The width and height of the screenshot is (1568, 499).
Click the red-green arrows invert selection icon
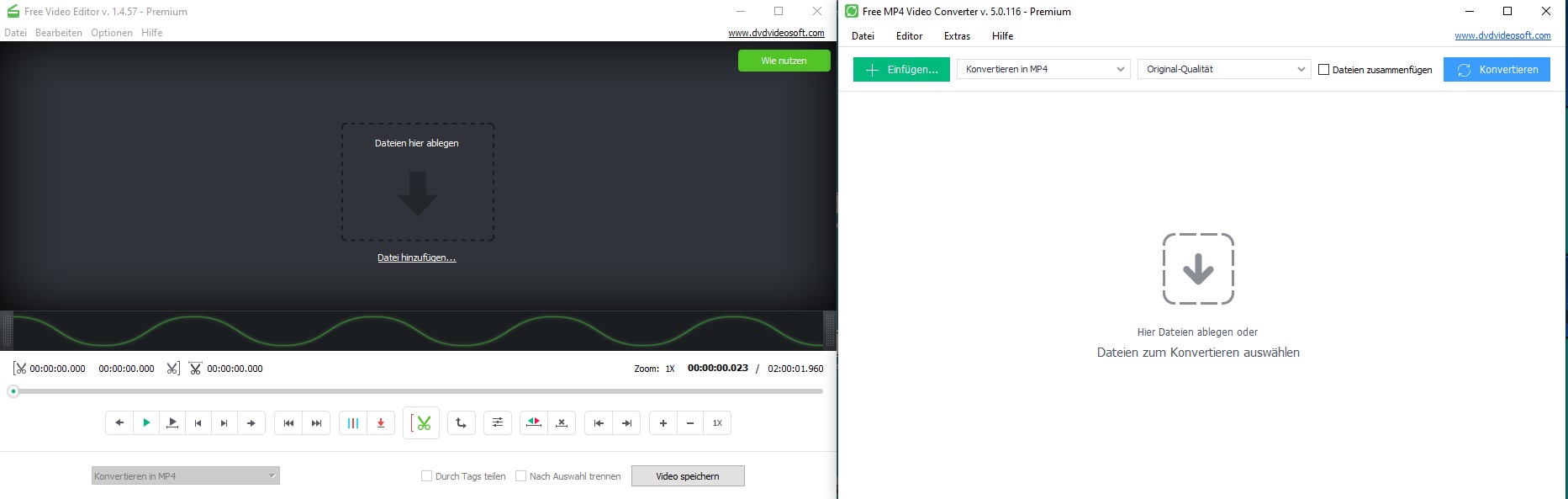[534, 422]
